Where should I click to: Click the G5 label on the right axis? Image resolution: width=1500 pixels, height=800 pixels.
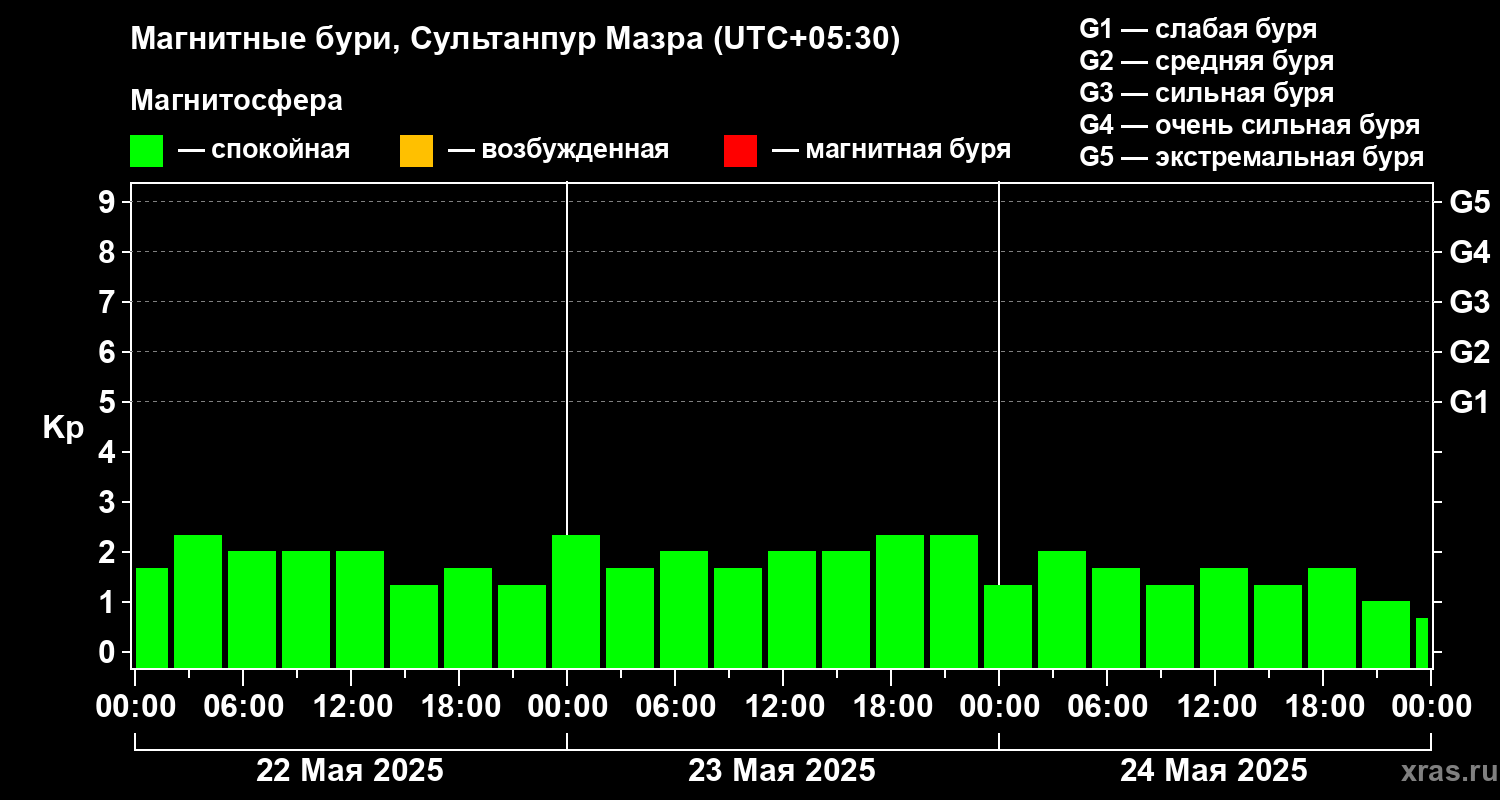coord(1469,202)
